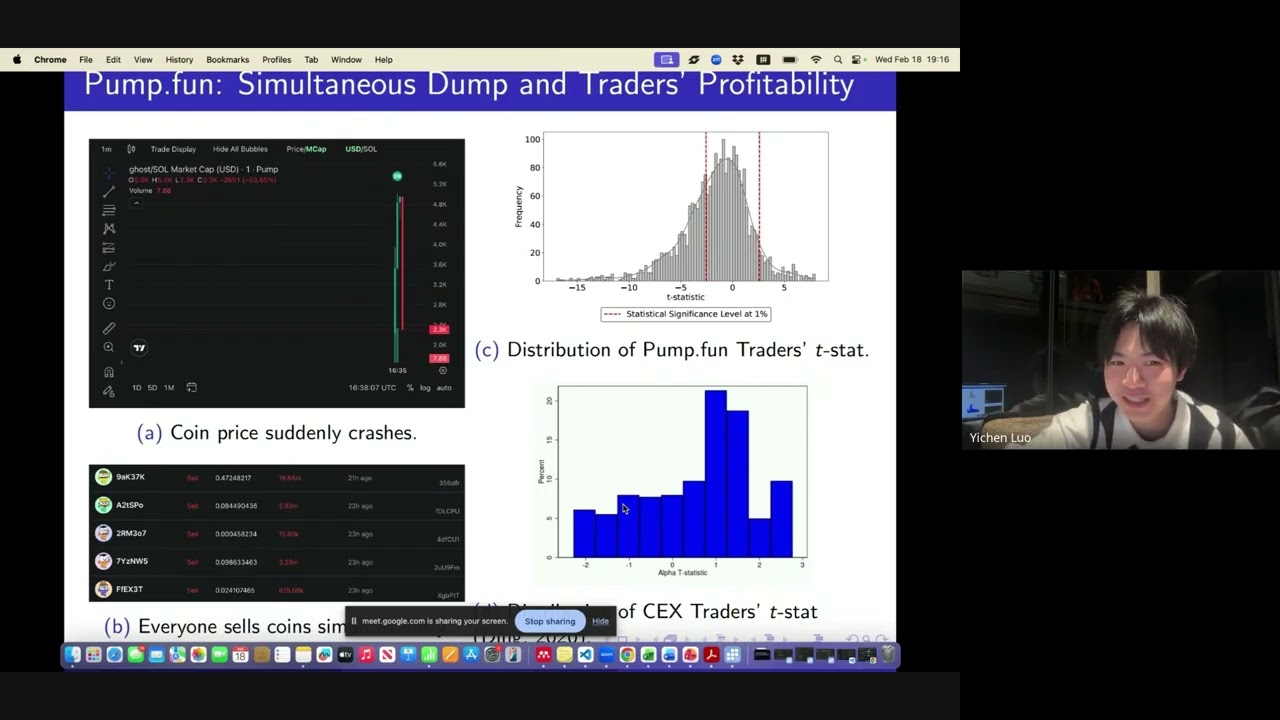Click the green DB bubble marker above candles
The height and width of the screenshot is (720, 1280).
point(397,177)
